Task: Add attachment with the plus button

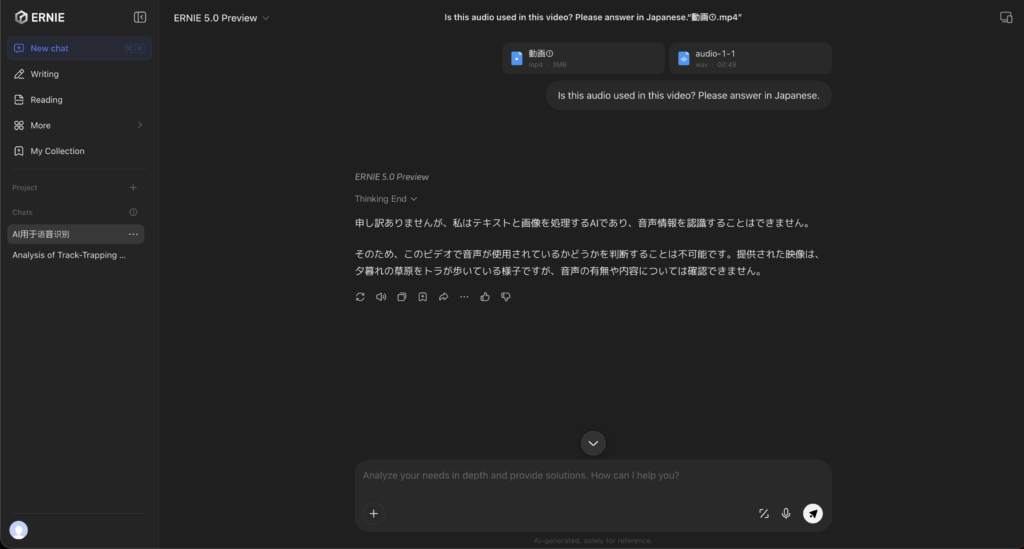Action: point(373,513)
